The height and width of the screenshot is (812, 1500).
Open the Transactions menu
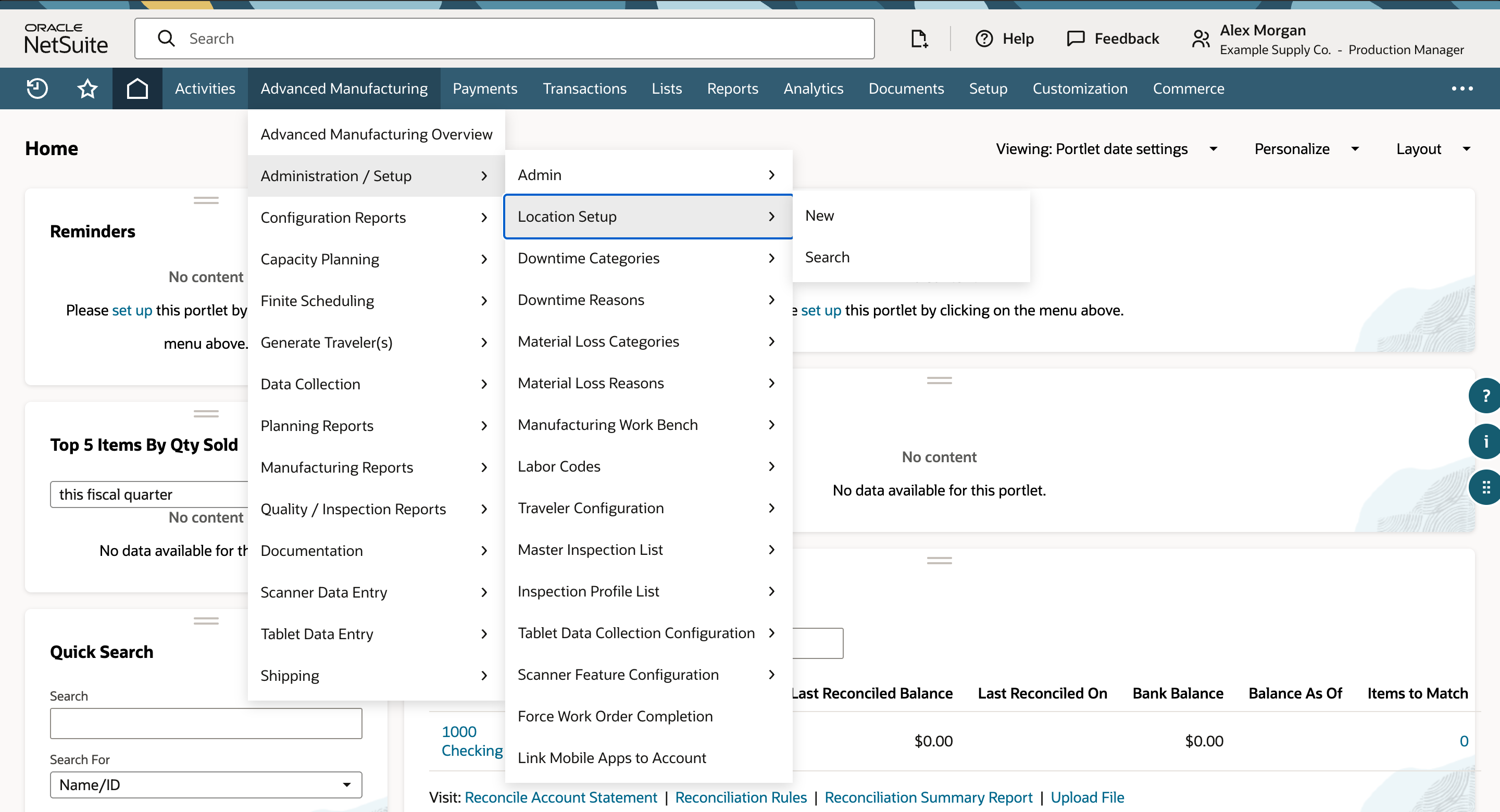click(x=584, y=88)
